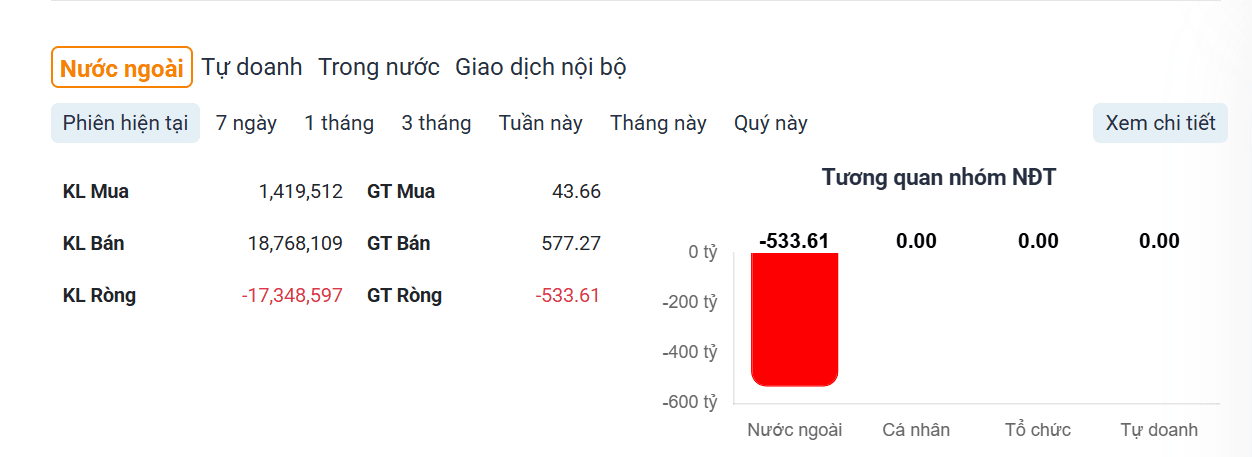Click the KL Ròng value -17,348,597
This screenshot has width=1252, height=457.
[292, 295]
